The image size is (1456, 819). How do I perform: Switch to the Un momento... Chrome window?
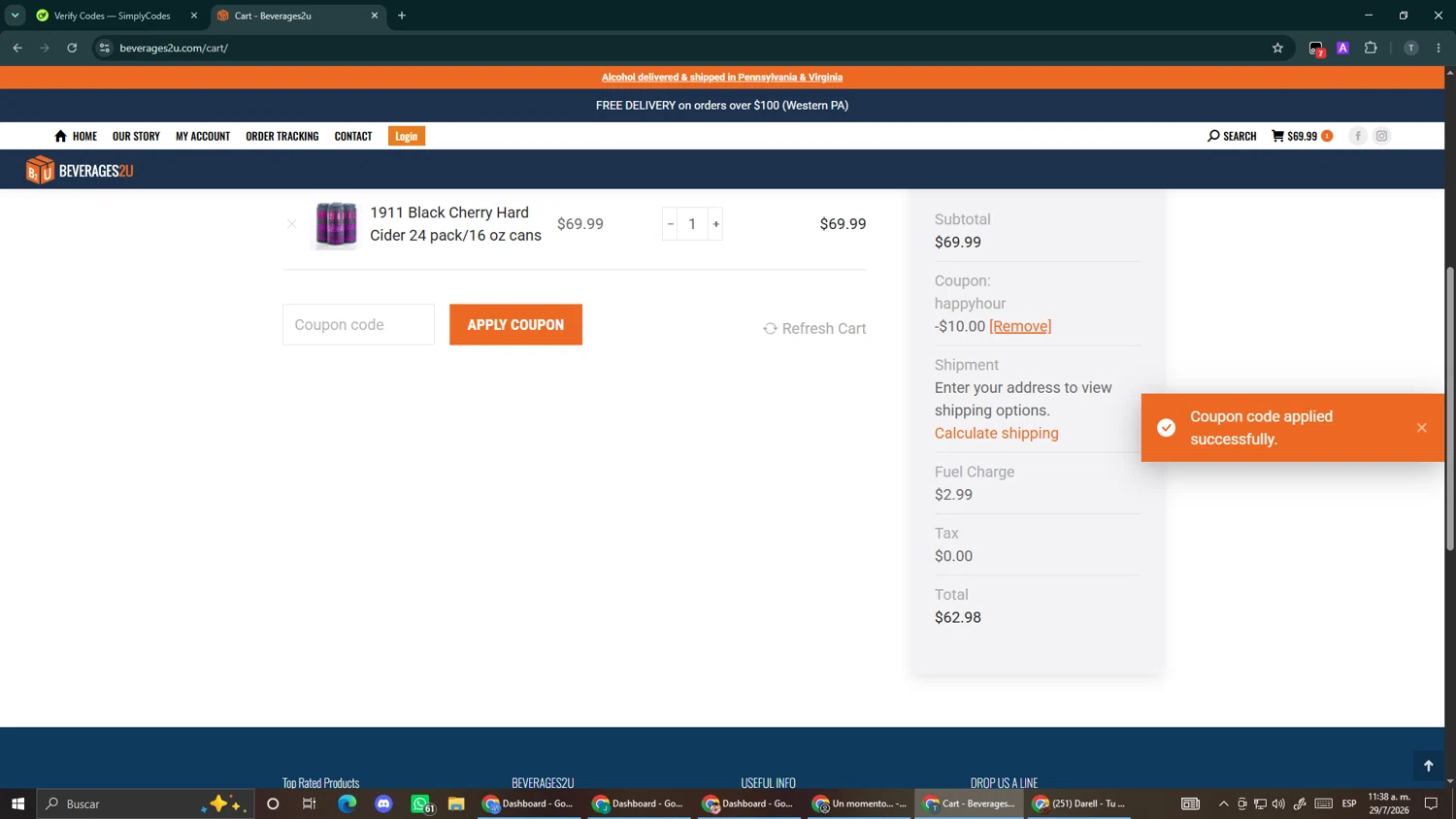(x=860, y=803)
